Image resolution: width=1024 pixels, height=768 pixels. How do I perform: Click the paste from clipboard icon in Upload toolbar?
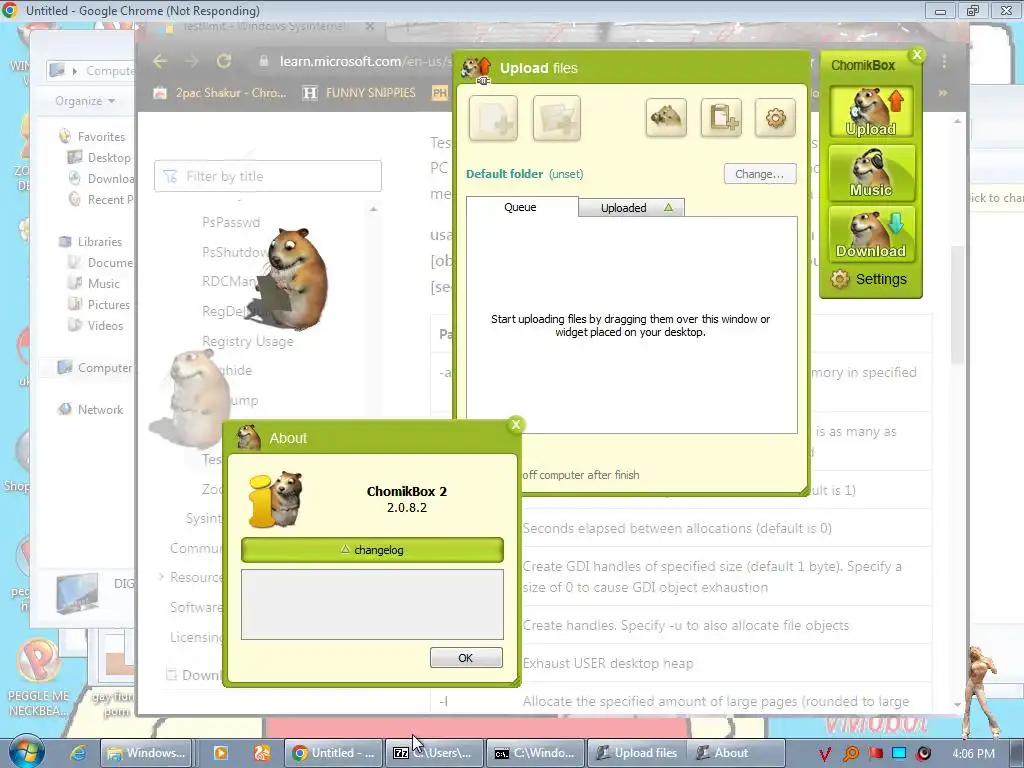721,118
